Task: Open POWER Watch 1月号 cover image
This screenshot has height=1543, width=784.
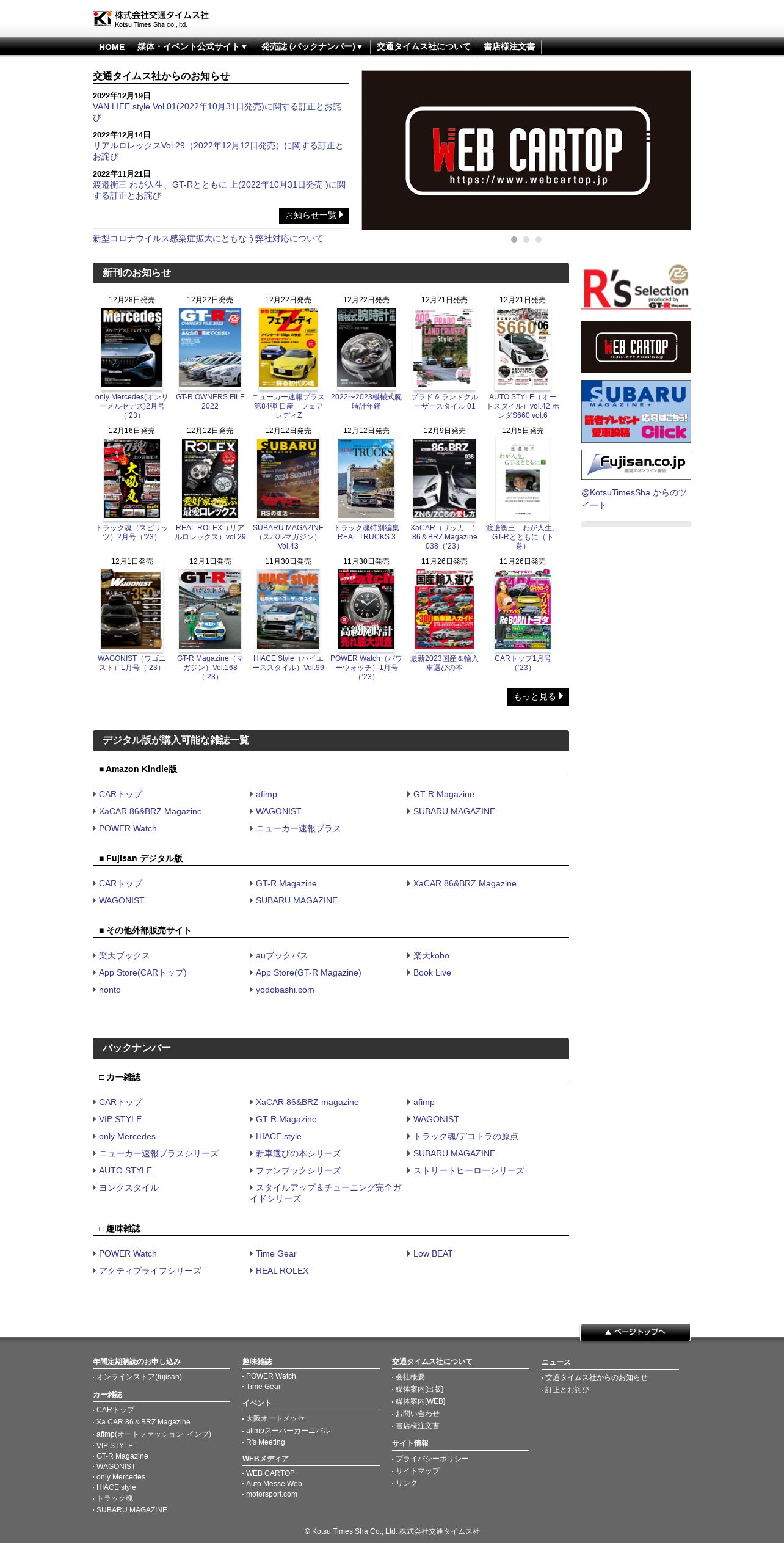Action: pos(366,609)
